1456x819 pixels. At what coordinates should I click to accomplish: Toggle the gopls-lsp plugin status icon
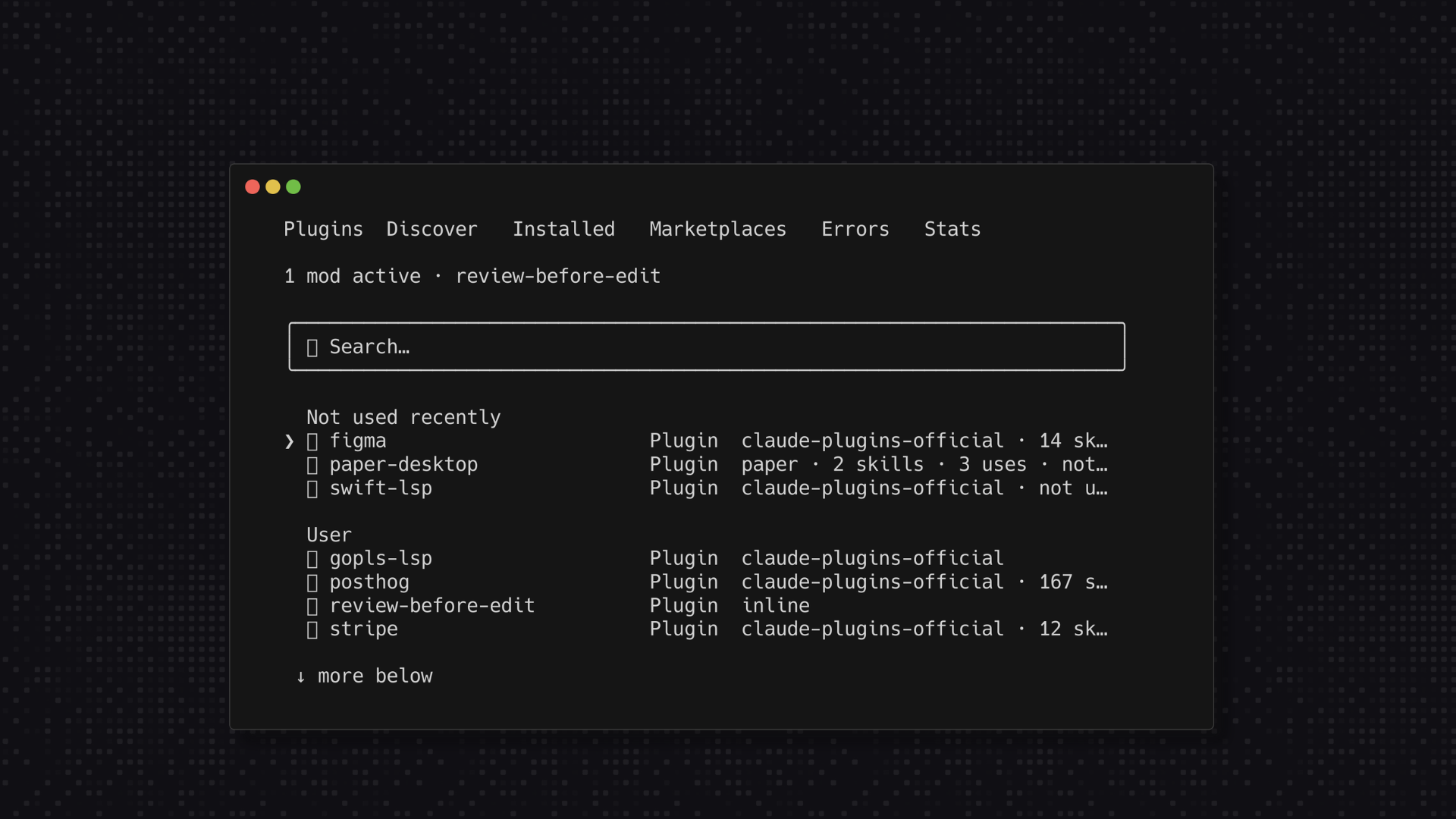(312, 559)
